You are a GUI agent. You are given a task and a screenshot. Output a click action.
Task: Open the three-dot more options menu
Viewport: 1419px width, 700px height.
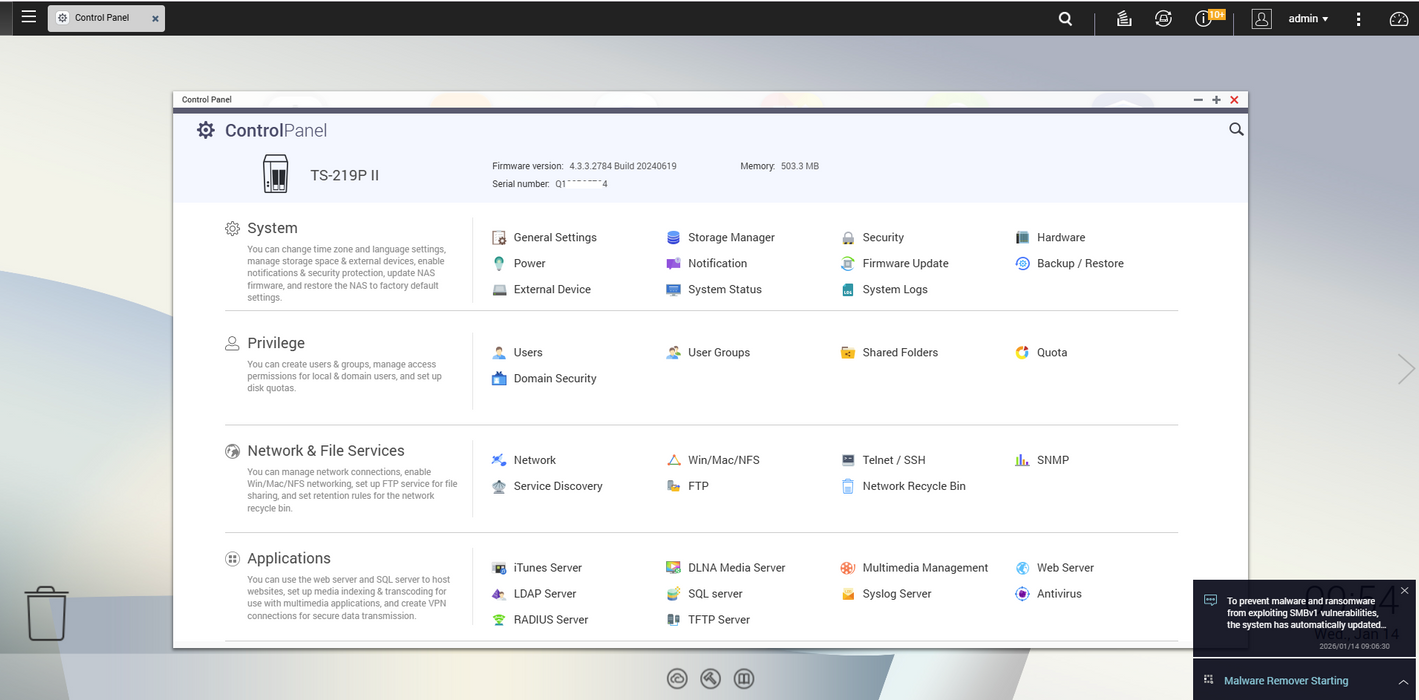click(x=1358, y=19)
